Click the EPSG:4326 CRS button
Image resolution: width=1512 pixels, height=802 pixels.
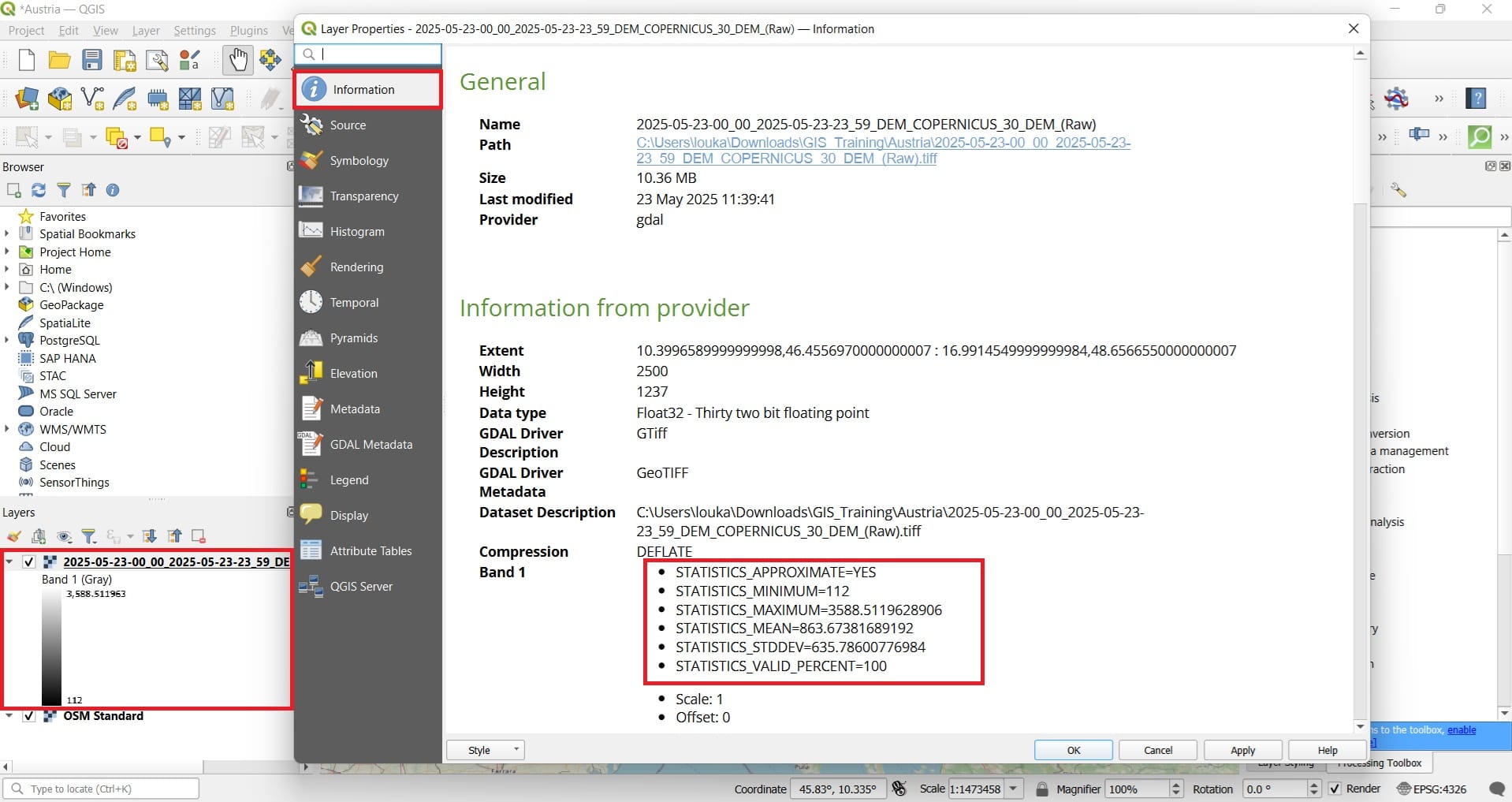pos(1432,789)
